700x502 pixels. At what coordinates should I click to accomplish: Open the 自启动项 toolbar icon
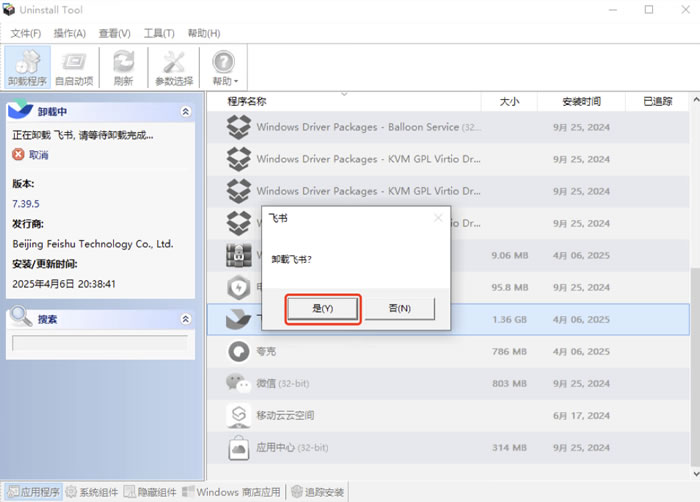tap(74, 62)
